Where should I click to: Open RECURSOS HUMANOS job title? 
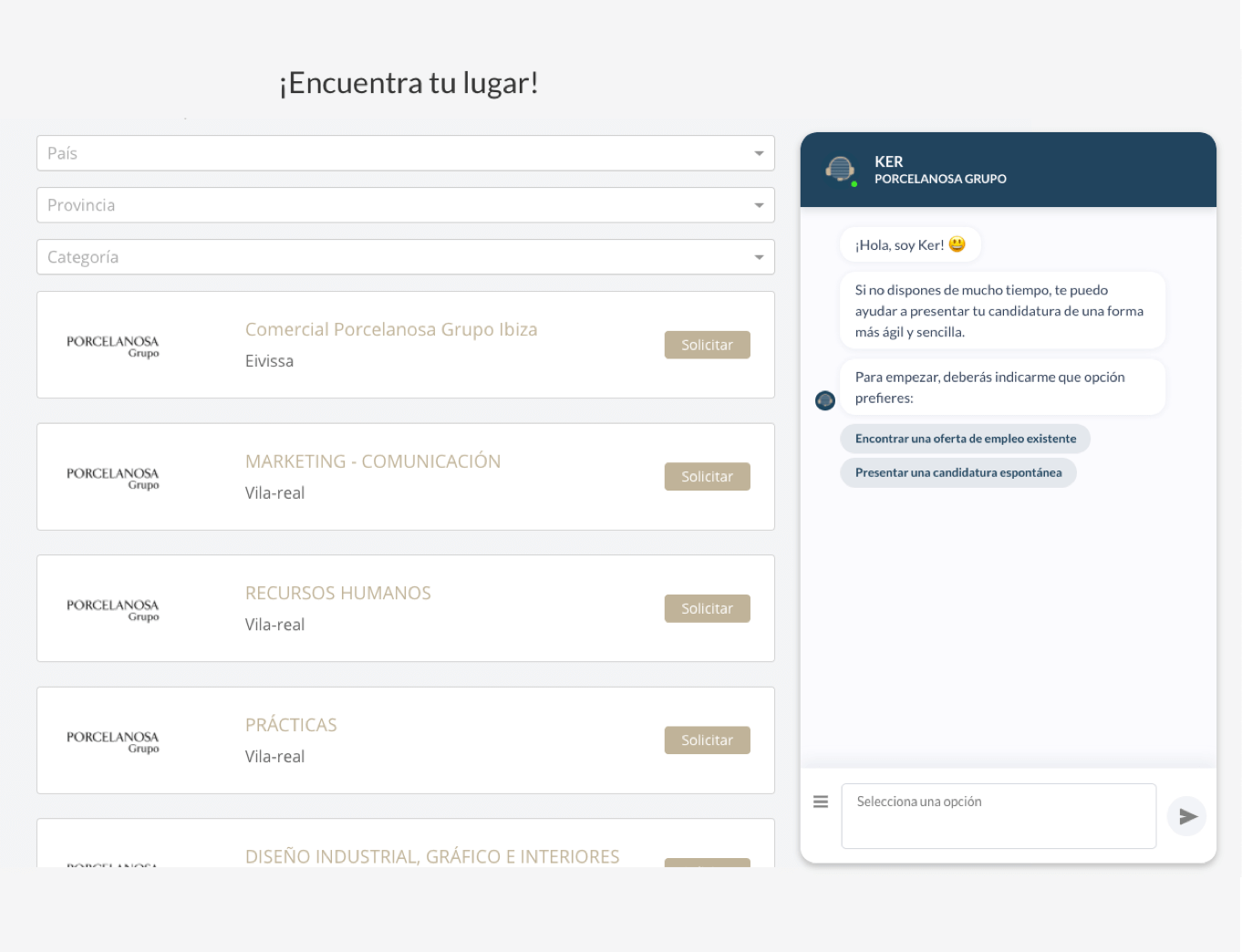(x=338, y=593)
